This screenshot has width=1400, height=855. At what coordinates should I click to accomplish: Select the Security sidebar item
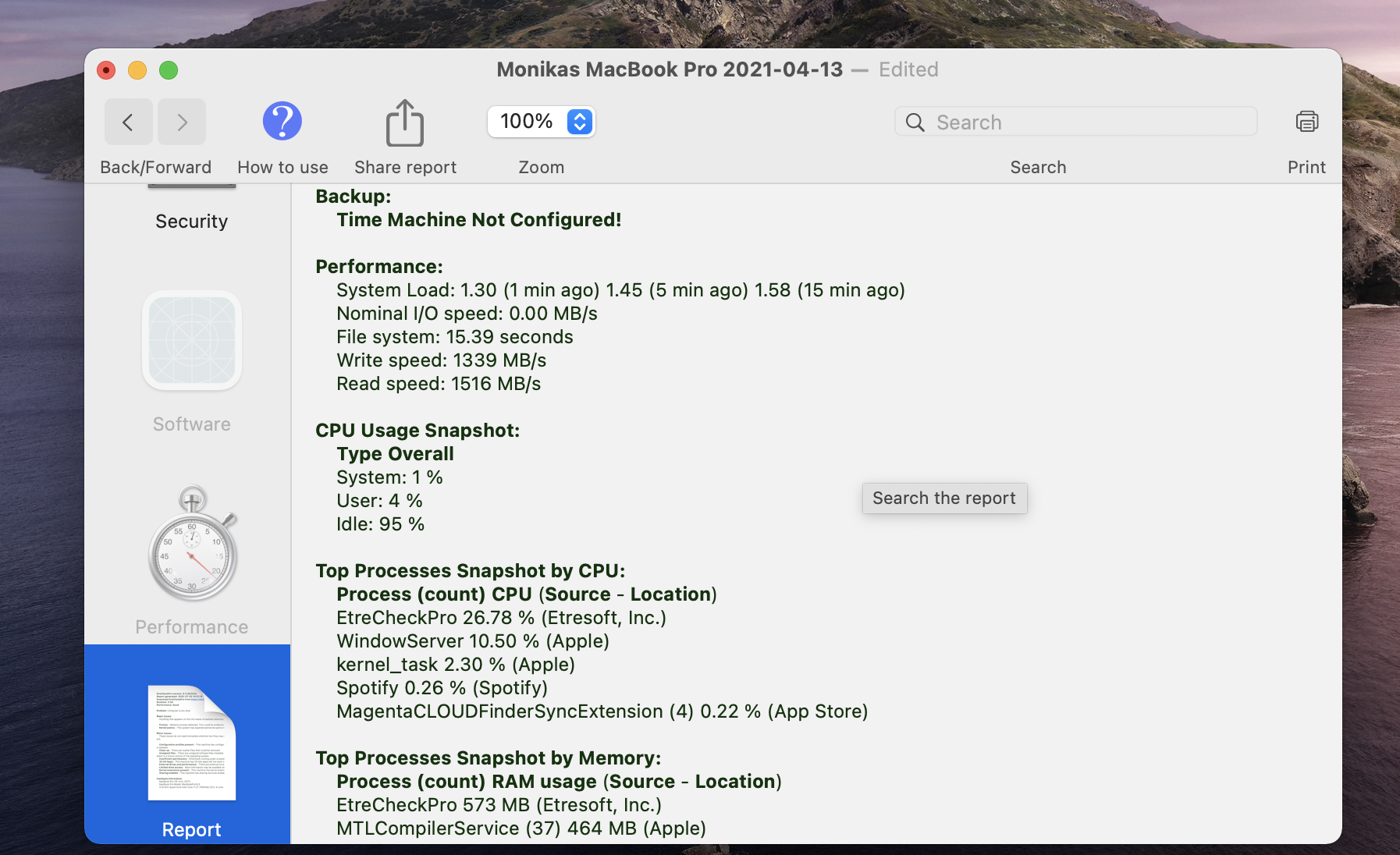point(192,222)
